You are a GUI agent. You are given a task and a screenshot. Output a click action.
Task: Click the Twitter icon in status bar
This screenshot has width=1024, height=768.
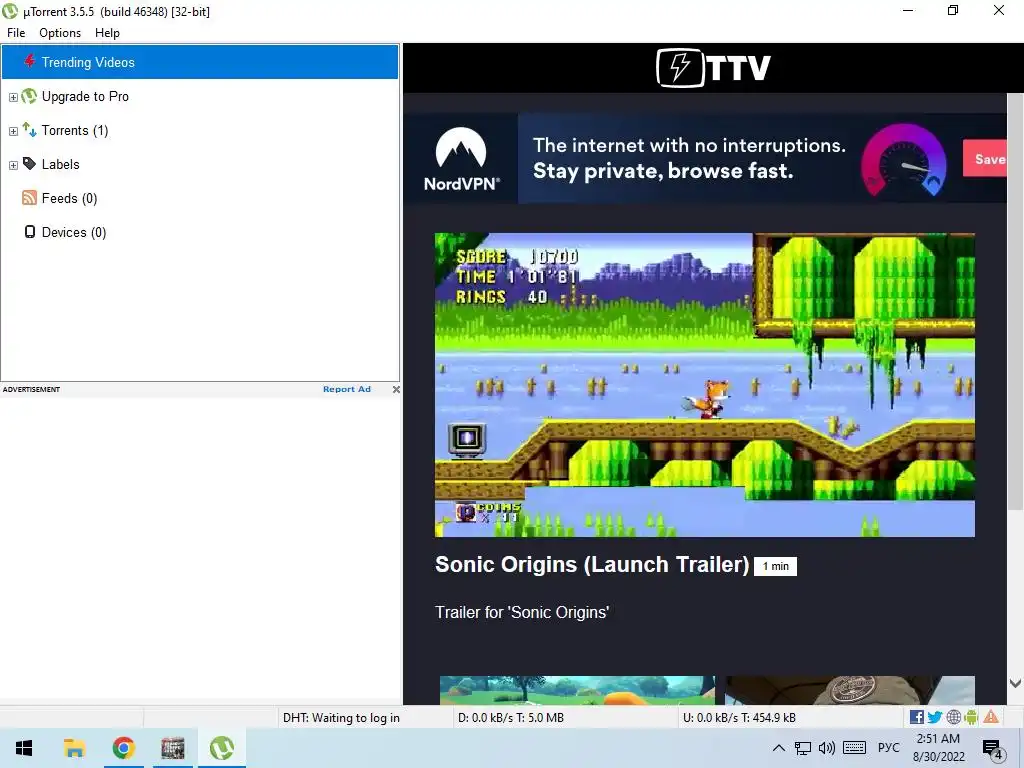[935, 717]
